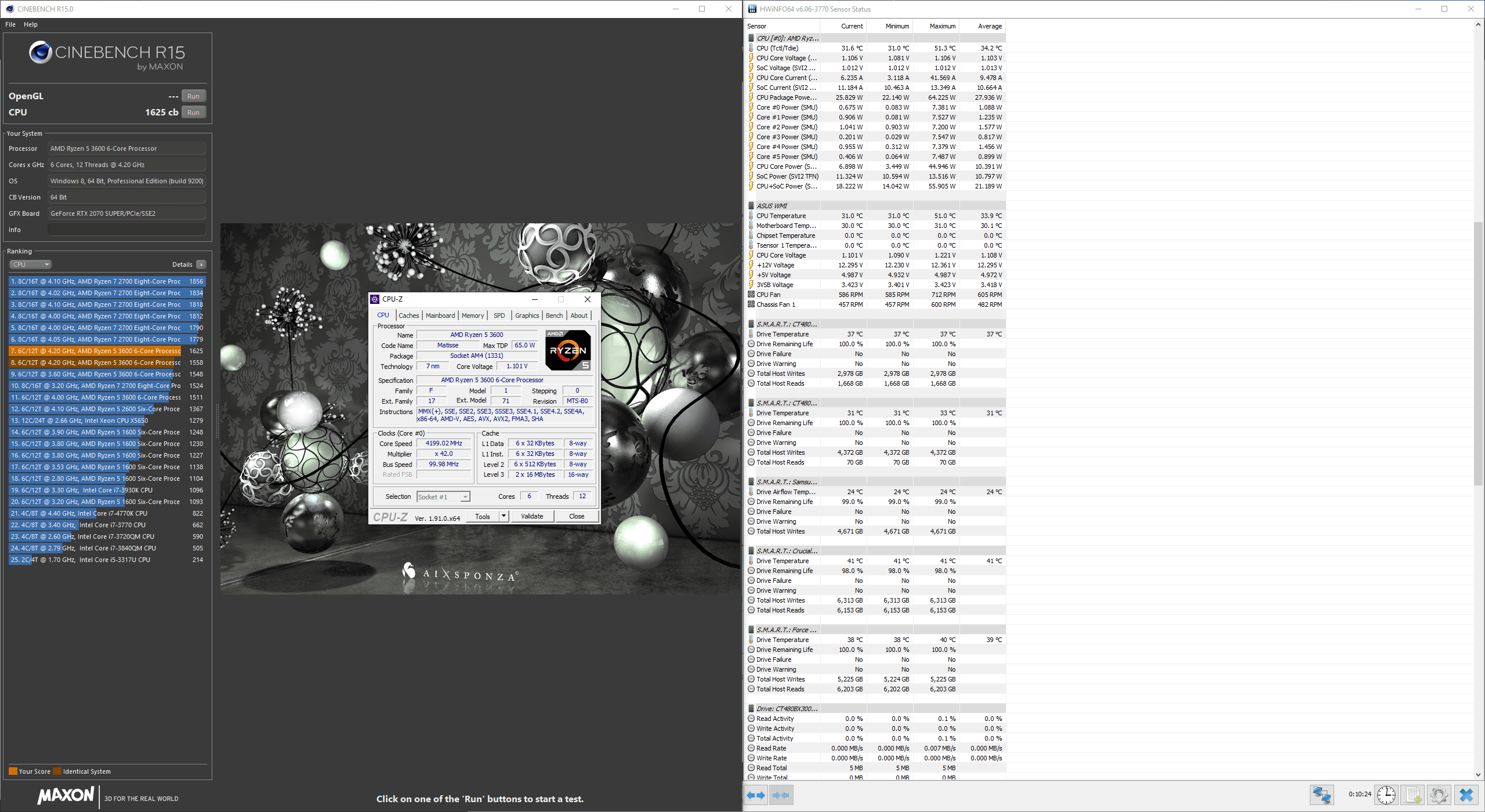Click the Info text field
The image size is (1485, 812).
(x=126, y=230)
